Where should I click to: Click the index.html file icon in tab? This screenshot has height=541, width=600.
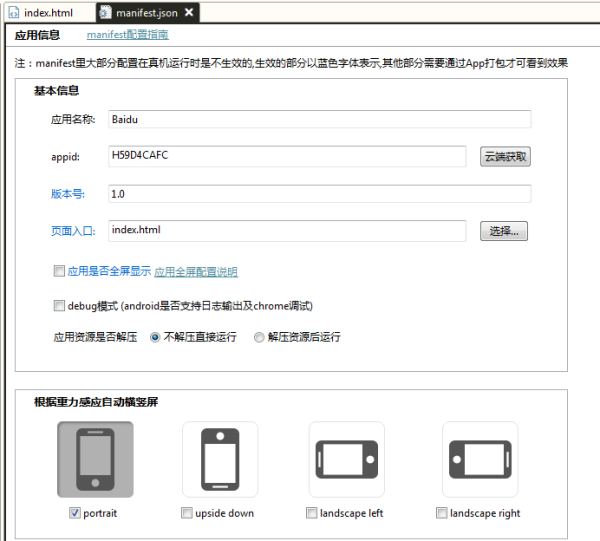pos(14,13)
